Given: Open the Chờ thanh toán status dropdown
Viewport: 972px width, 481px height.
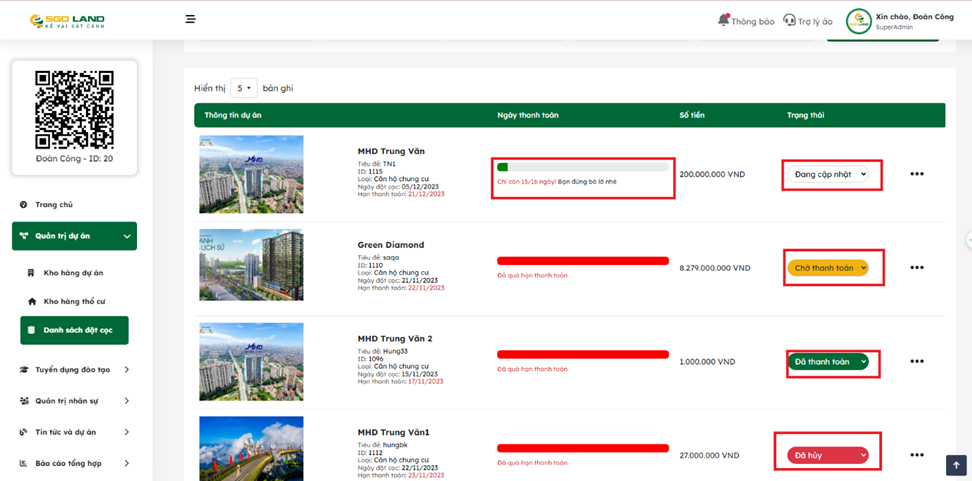Looking at the screenshot, I should tap(828, 268).
